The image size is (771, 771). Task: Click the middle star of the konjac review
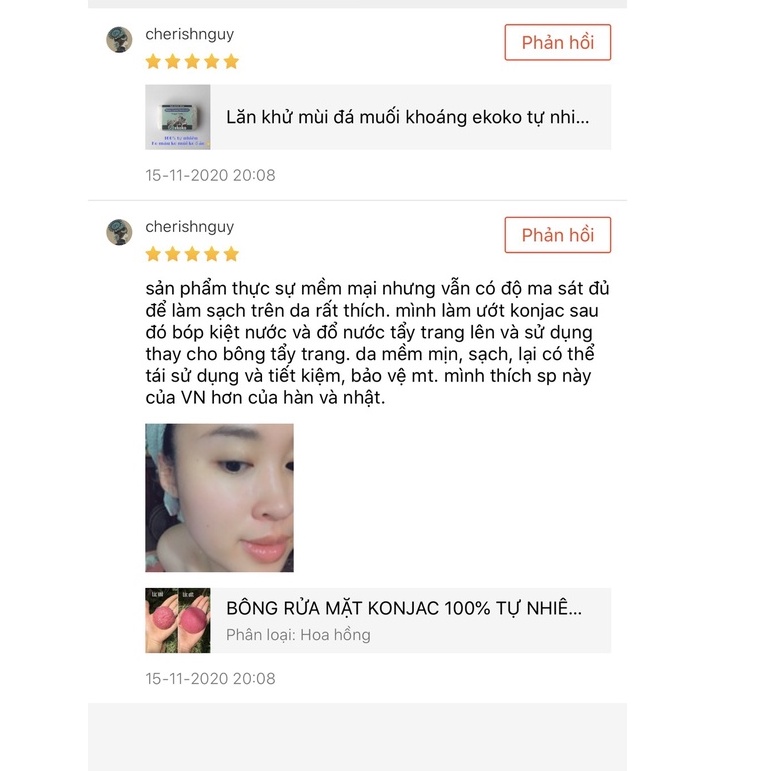pos(192,254)
